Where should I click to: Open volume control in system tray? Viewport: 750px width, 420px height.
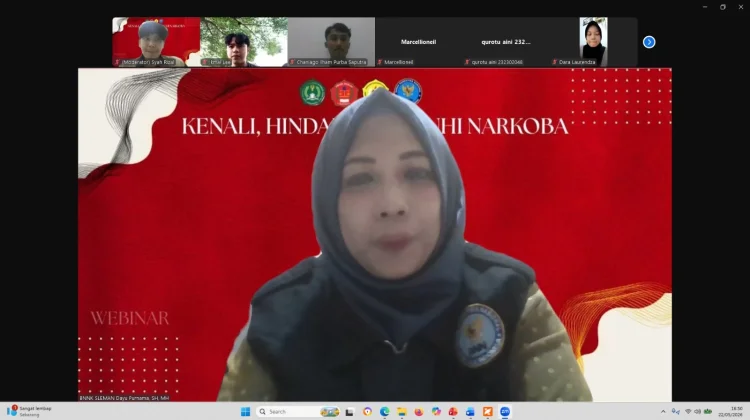(697, 412)
